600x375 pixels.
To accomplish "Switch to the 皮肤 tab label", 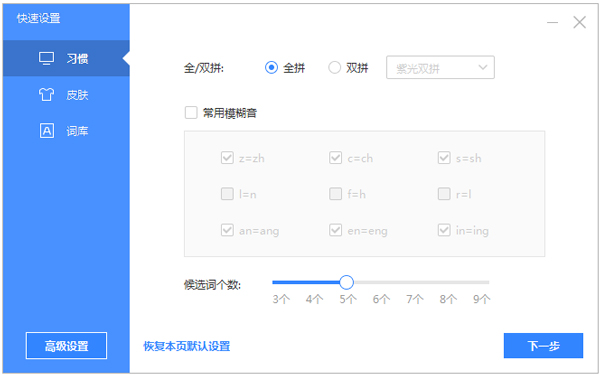I will (77, 95).
